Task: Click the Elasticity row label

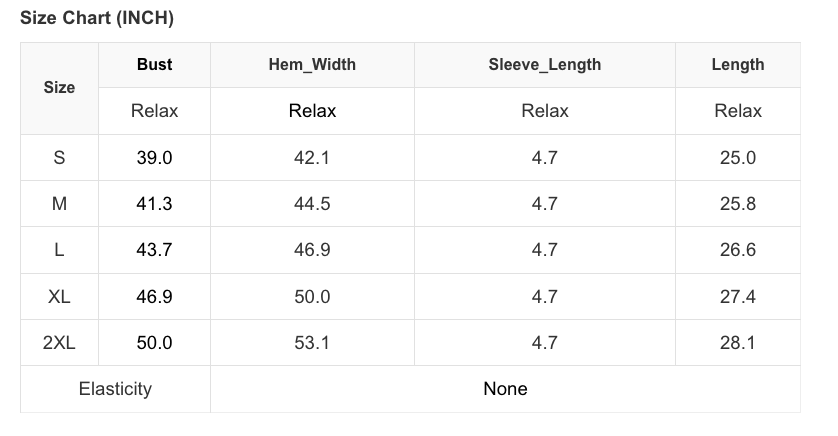Action: [x=115, y=389]
